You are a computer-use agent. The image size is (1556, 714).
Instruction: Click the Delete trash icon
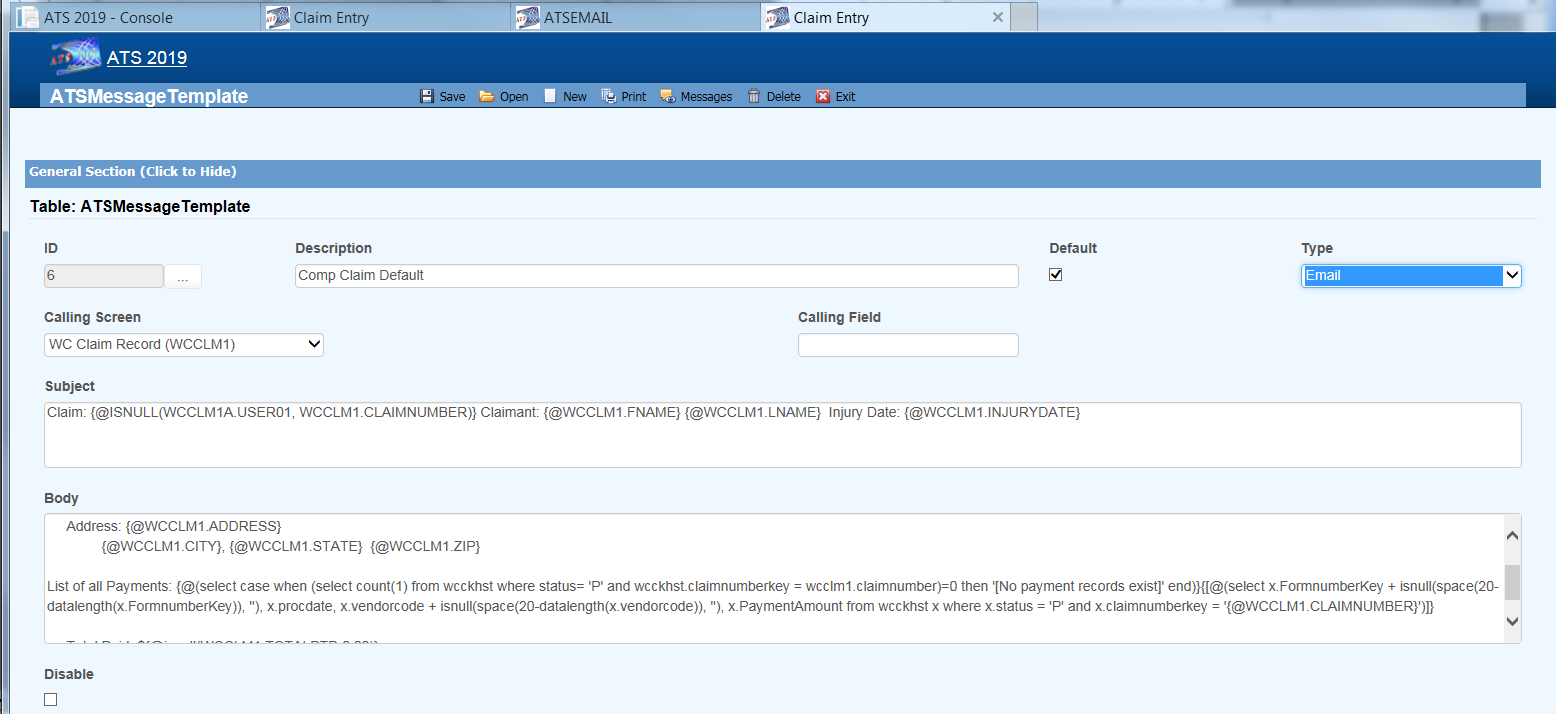point(754,97)
